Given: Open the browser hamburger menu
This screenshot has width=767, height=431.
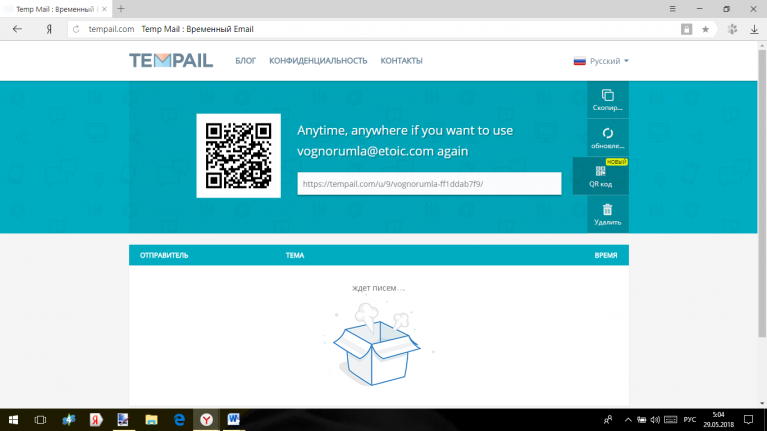Looking at the screenshot, I should coord(673,9).
